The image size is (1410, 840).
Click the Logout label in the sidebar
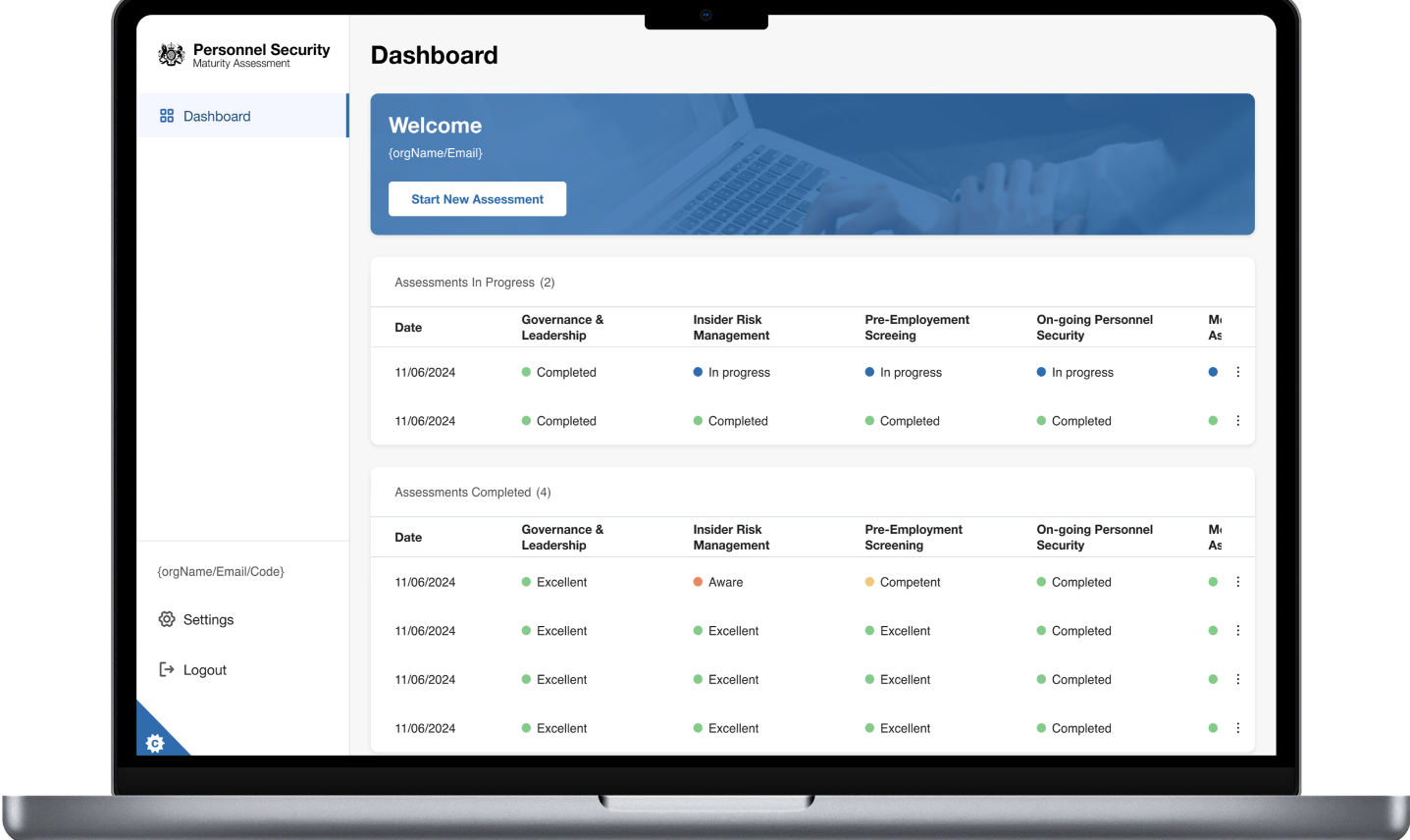(x=206, y=669)
